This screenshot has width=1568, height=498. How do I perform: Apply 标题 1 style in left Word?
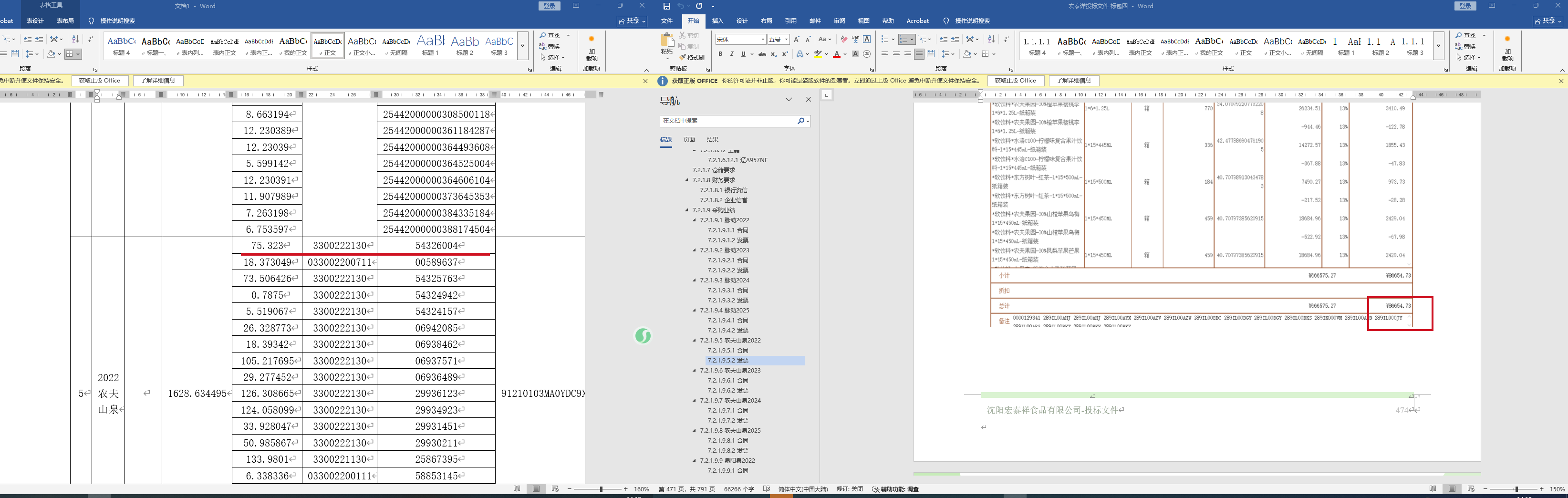pyautogui.click(x=430, y=46)
